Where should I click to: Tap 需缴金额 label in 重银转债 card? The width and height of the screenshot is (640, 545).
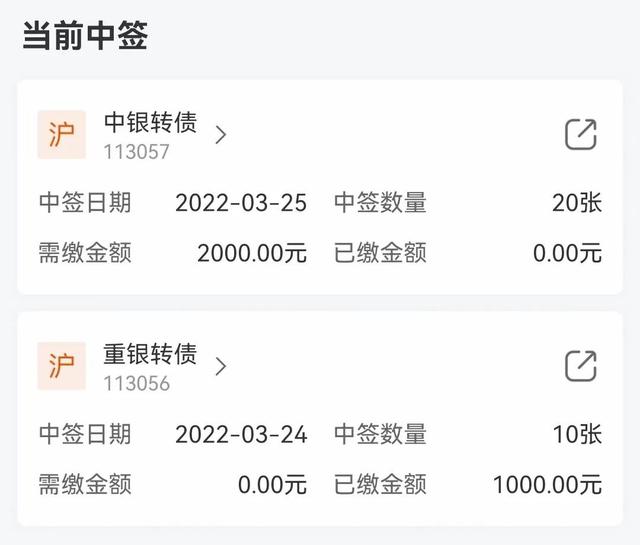[85, 485]
